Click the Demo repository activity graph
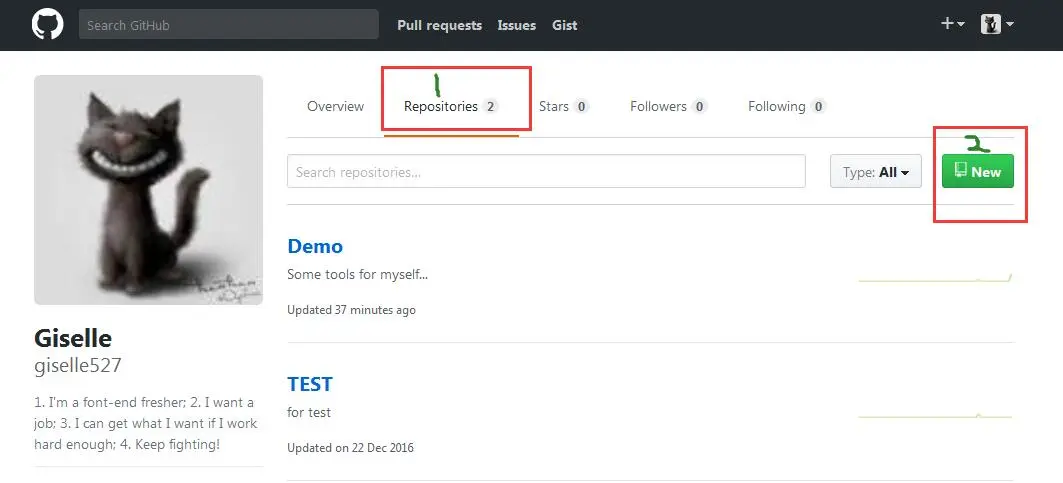The width and height of the screenshot is (1063, 483). (936, 277)
